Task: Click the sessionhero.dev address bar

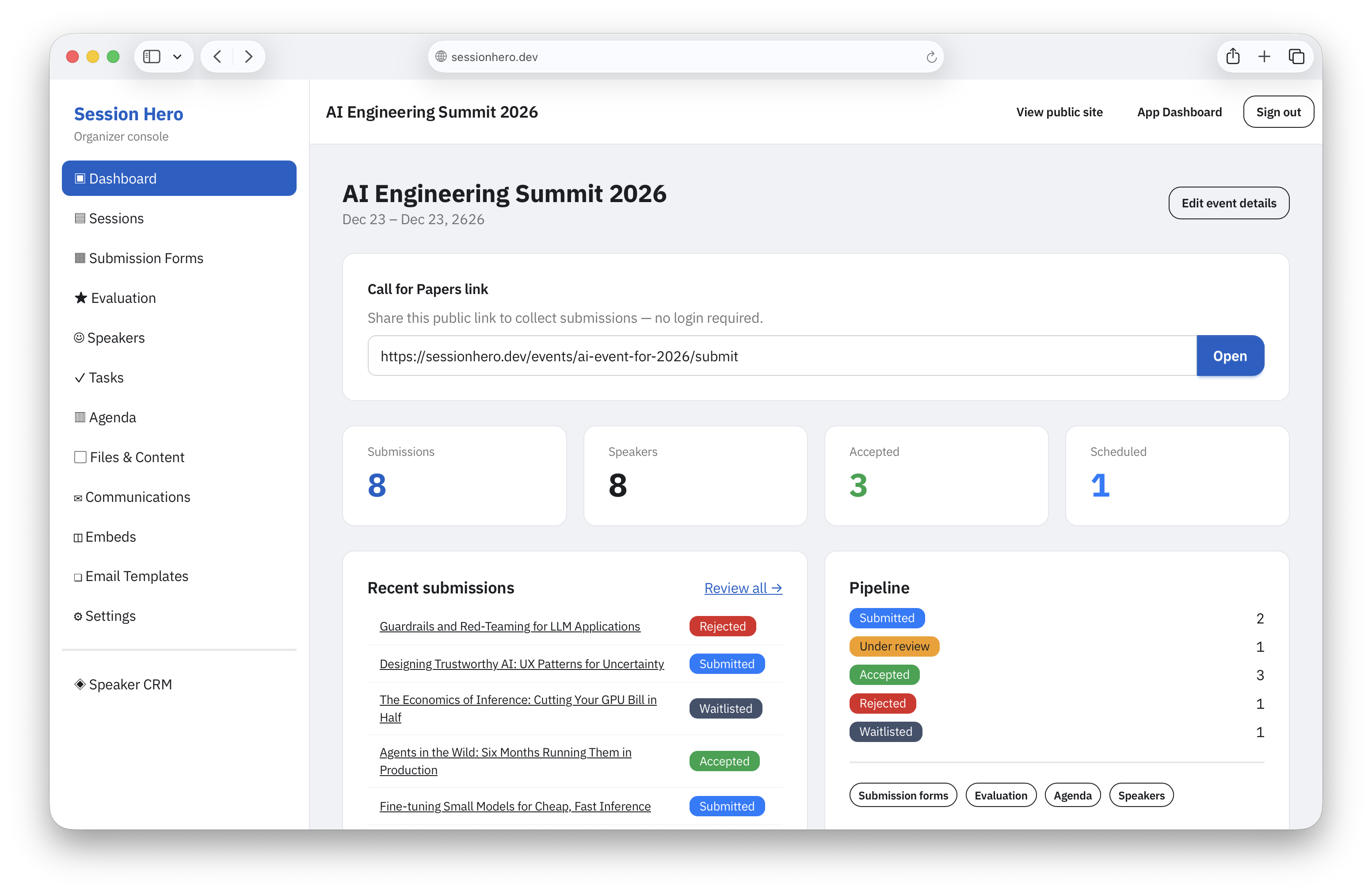Action: [x=686, y=57]
